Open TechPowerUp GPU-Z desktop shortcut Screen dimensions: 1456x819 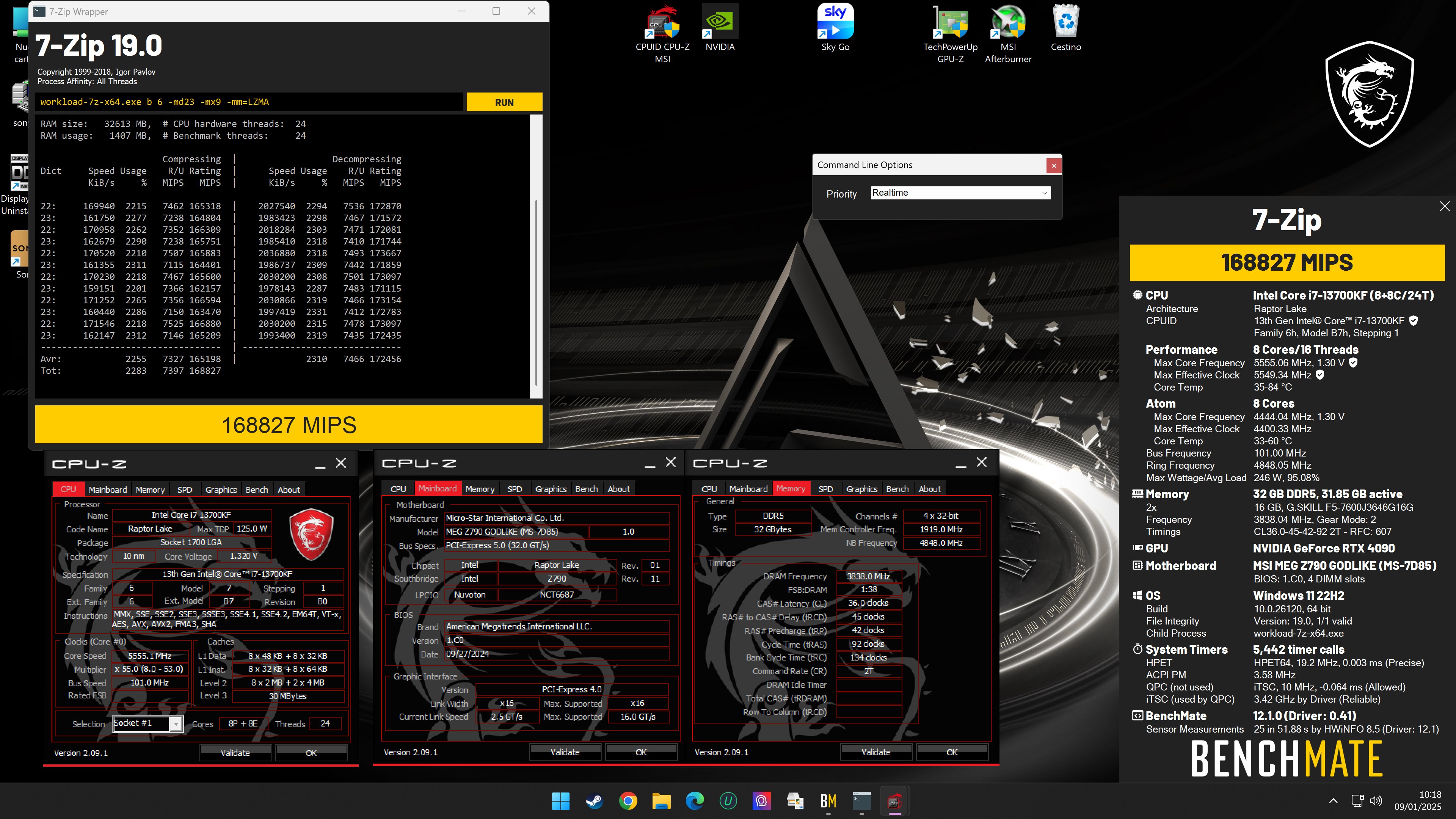[x=950, y=34]
